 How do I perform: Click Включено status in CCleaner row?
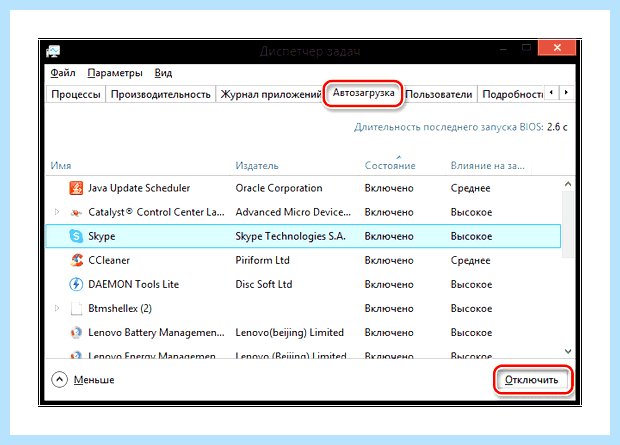pos(389,260)
